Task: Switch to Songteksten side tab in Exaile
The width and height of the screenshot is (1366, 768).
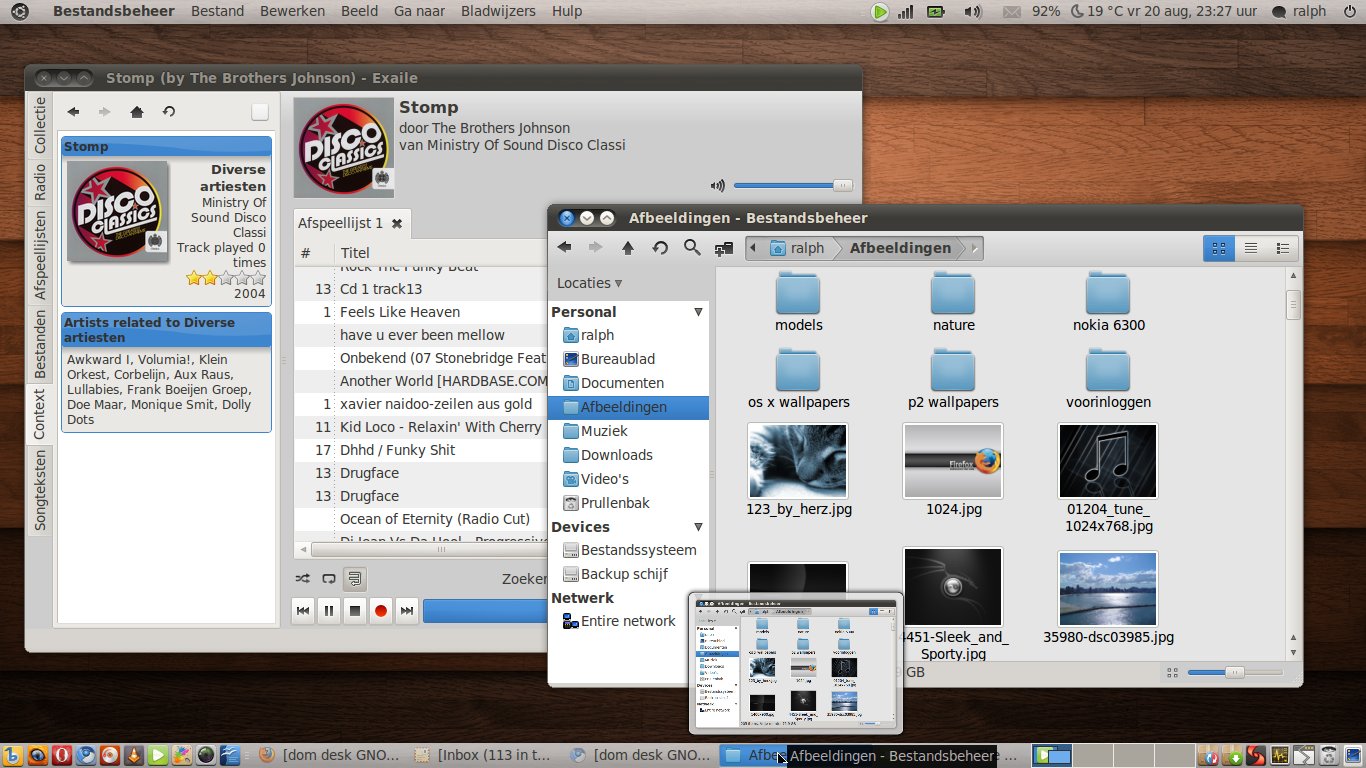Action: pos(40,490)
